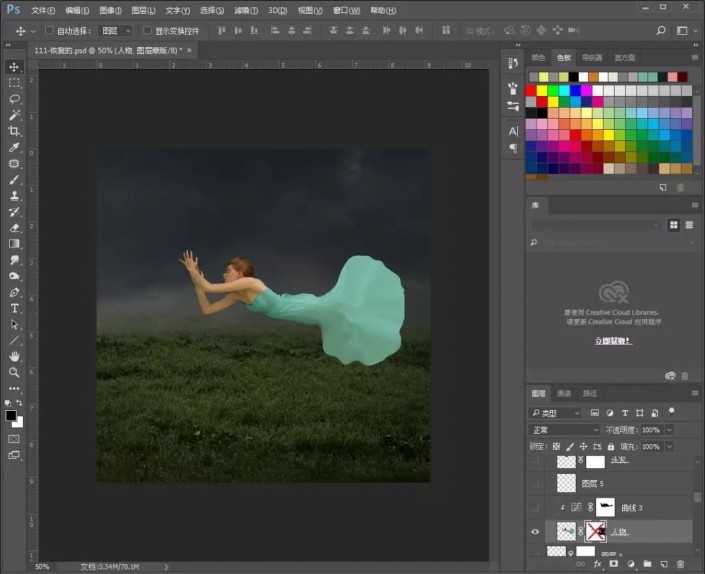Pick the Eyedropper tool
Viewport: 705px width, 574px height.
pos(14,147)
